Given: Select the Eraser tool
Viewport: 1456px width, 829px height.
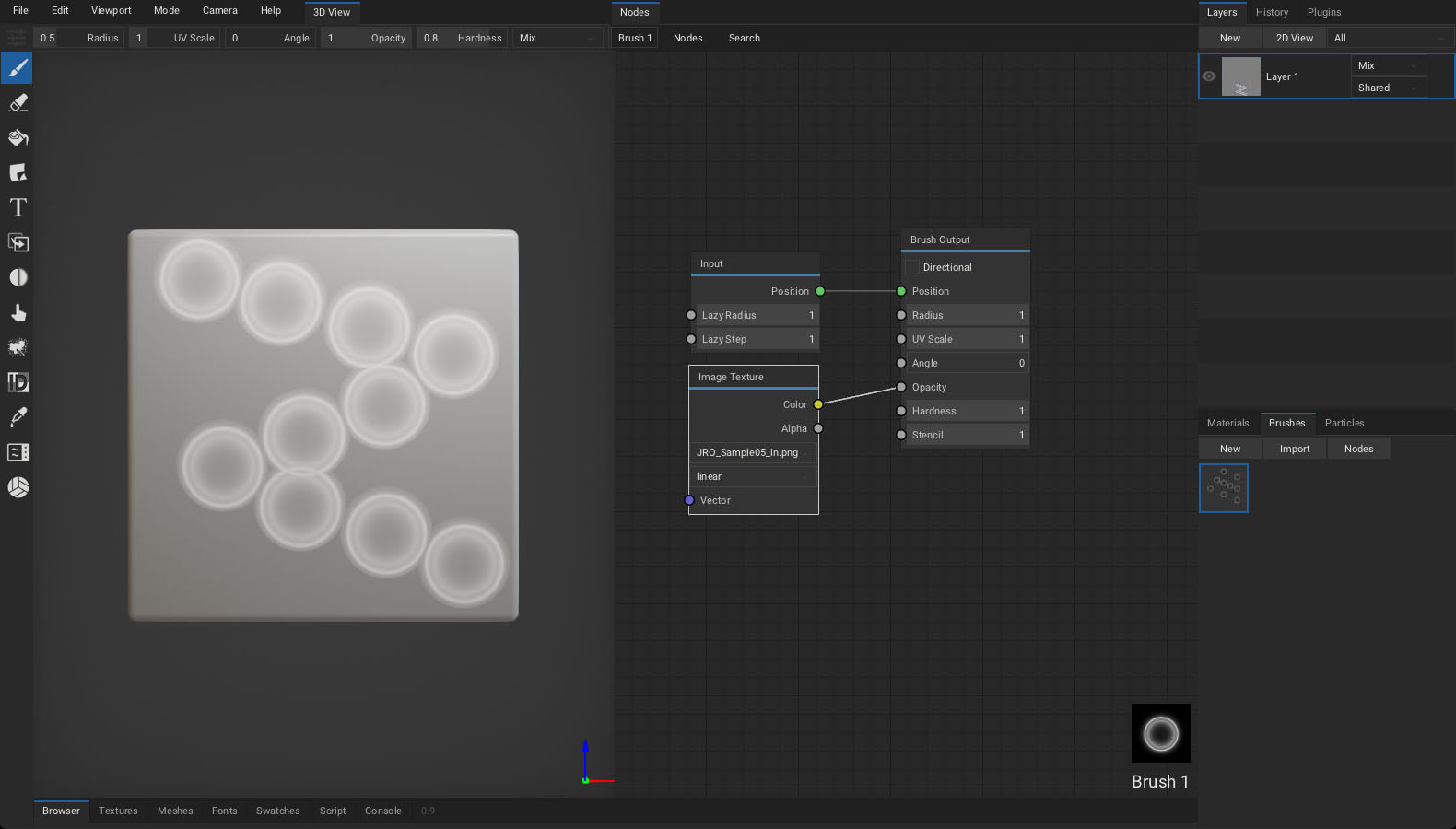Looking at the screenshot, I should coord(18,103).
